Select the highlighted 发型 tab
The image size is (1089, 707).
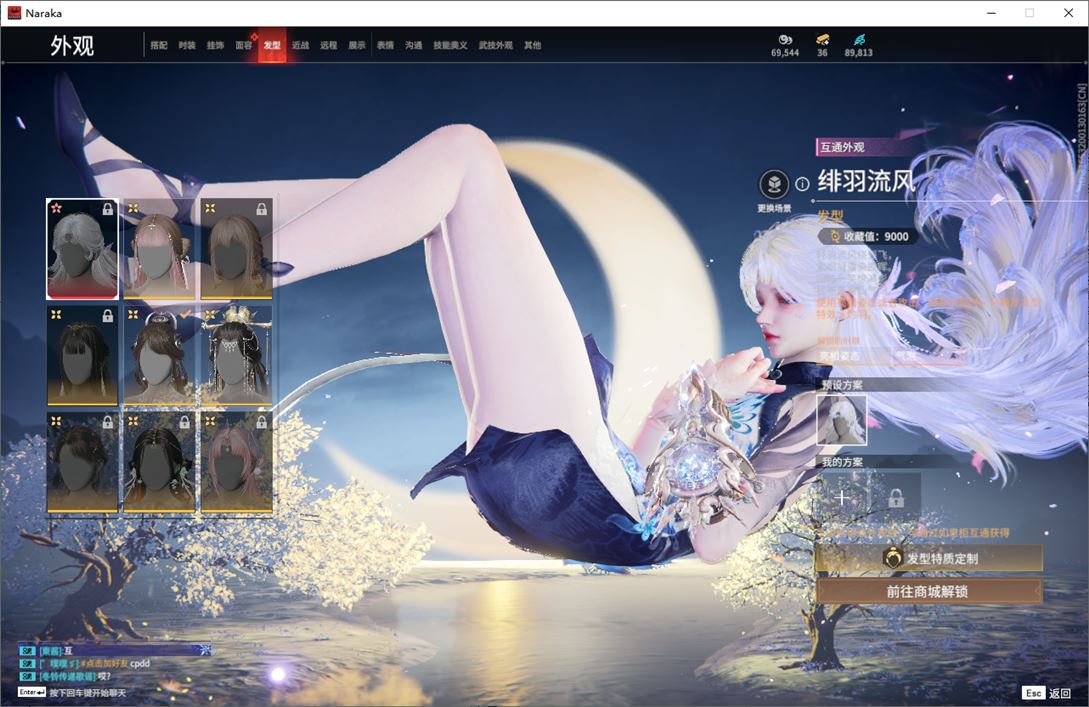click(272, 45)
